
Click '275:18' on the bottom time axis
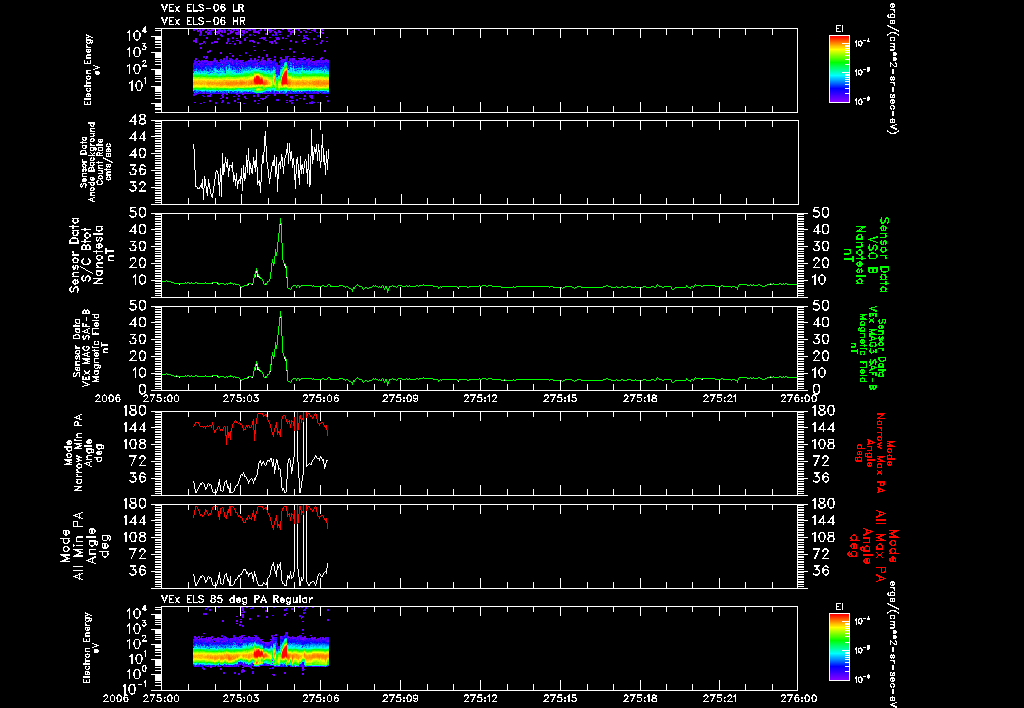pyautogui.click(x=640, y=698)
